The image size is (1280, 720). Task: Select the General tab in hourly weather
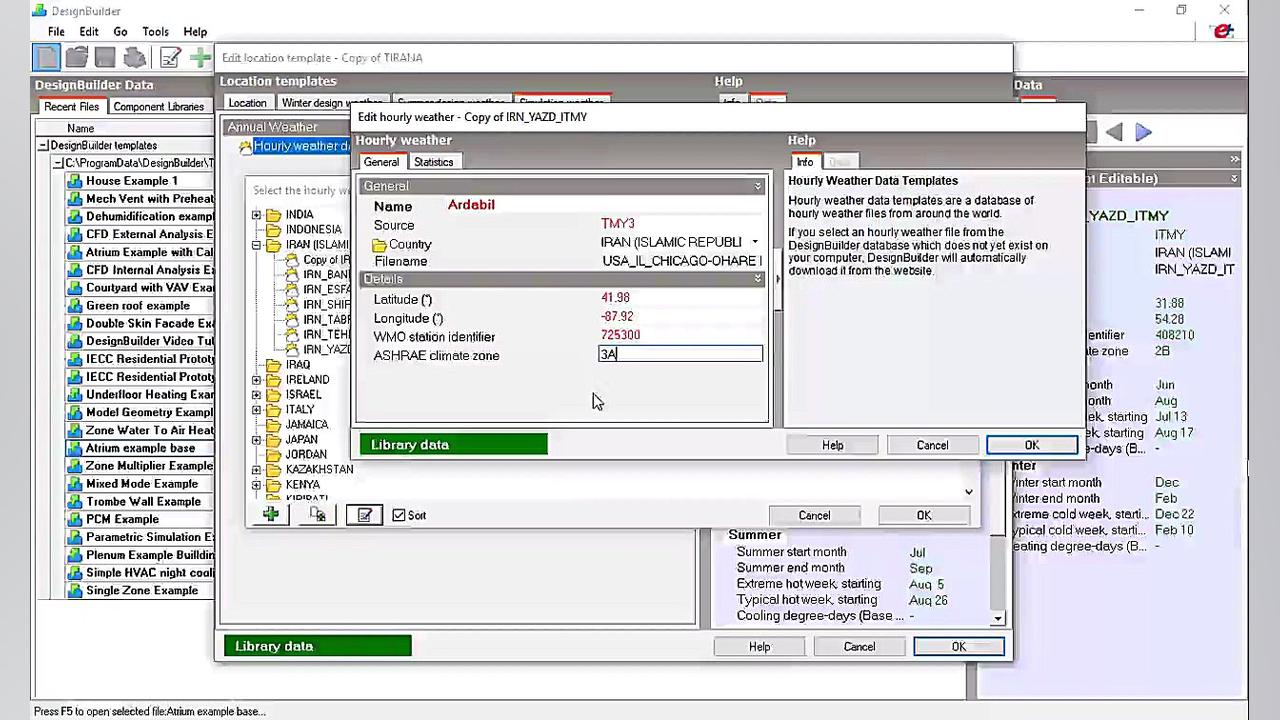pos(381,162)
